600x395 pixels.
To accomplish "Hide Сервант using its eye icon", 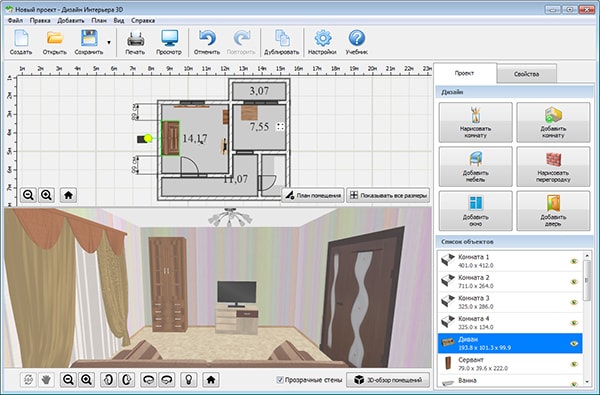I will (x=574, y=364).
